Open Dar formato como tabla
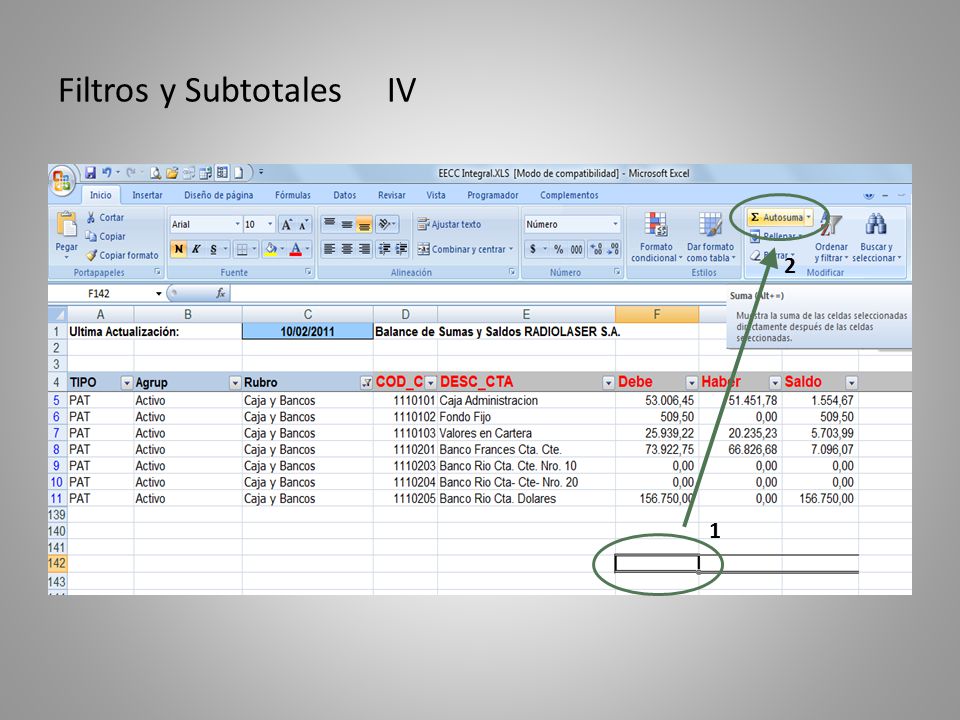The width and height of the screenshot is (960, 720). [710, 238]
